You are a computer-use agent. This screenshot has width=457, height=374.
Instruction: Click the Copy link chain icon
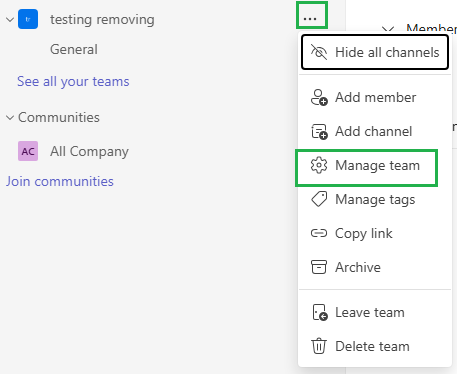point(319,233)
